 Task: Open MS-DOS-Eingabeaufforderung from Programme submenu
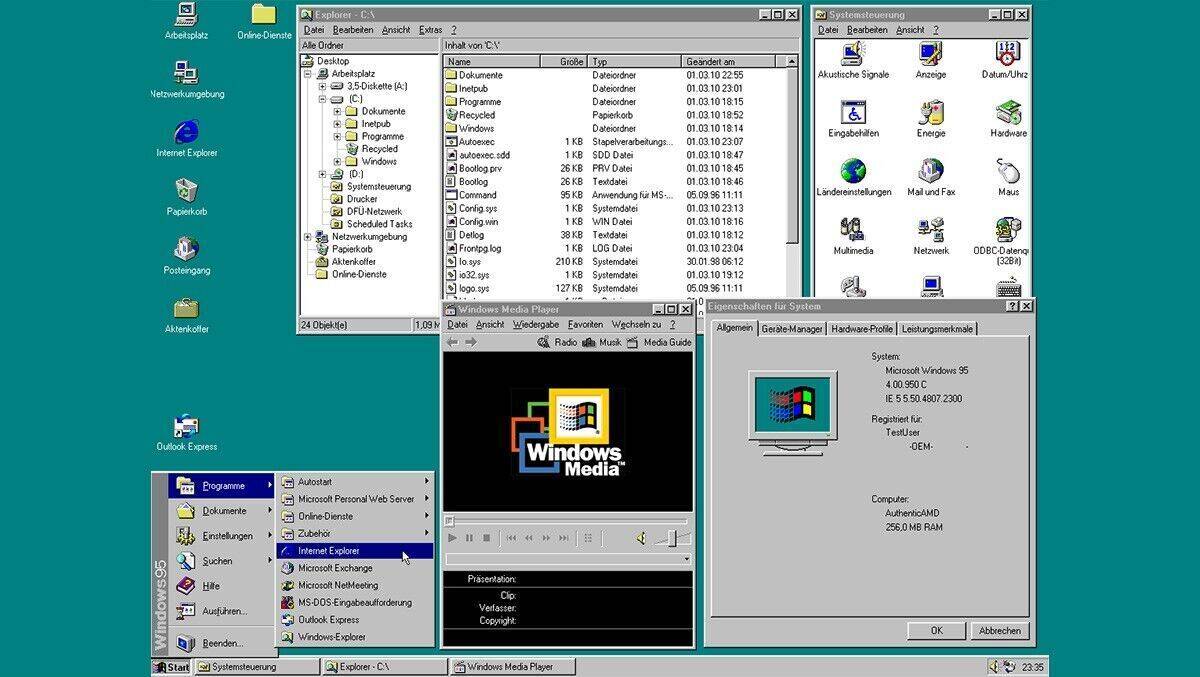click(x=355, y=603)
